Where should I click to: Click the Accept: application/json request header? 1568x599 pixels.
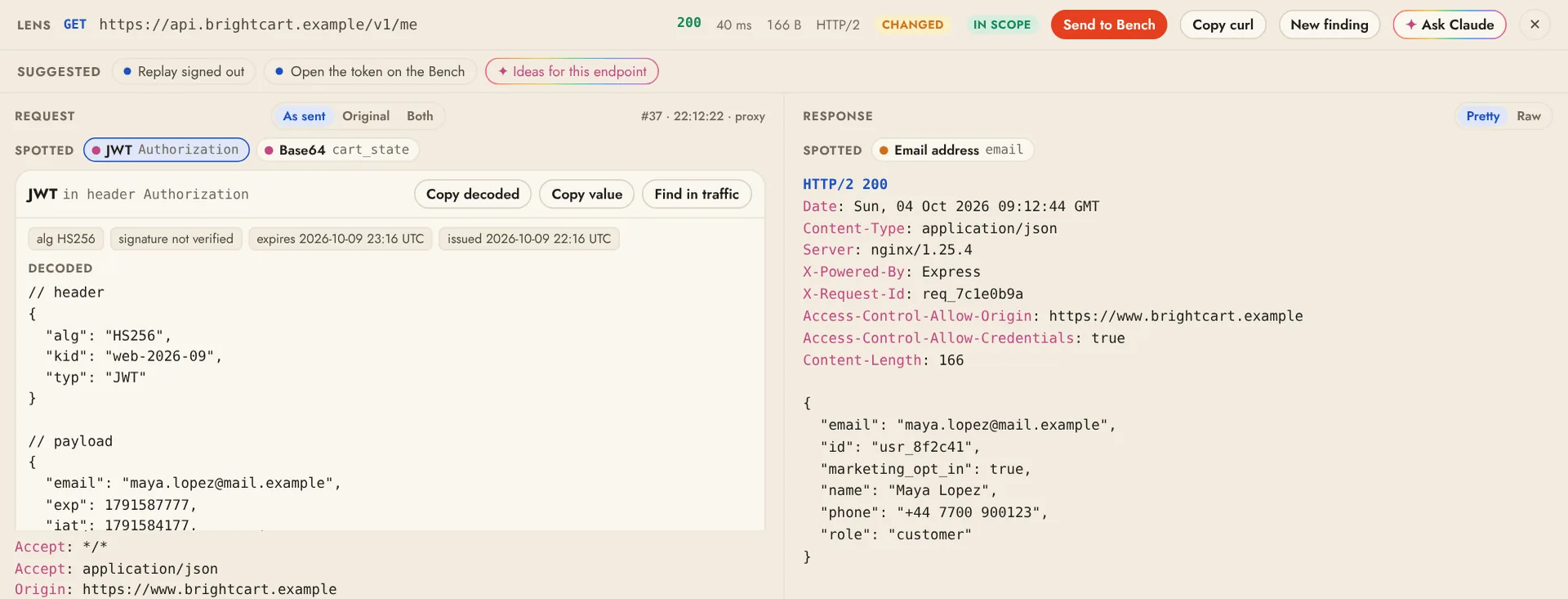pyautogui.click(x=116, y=569)
